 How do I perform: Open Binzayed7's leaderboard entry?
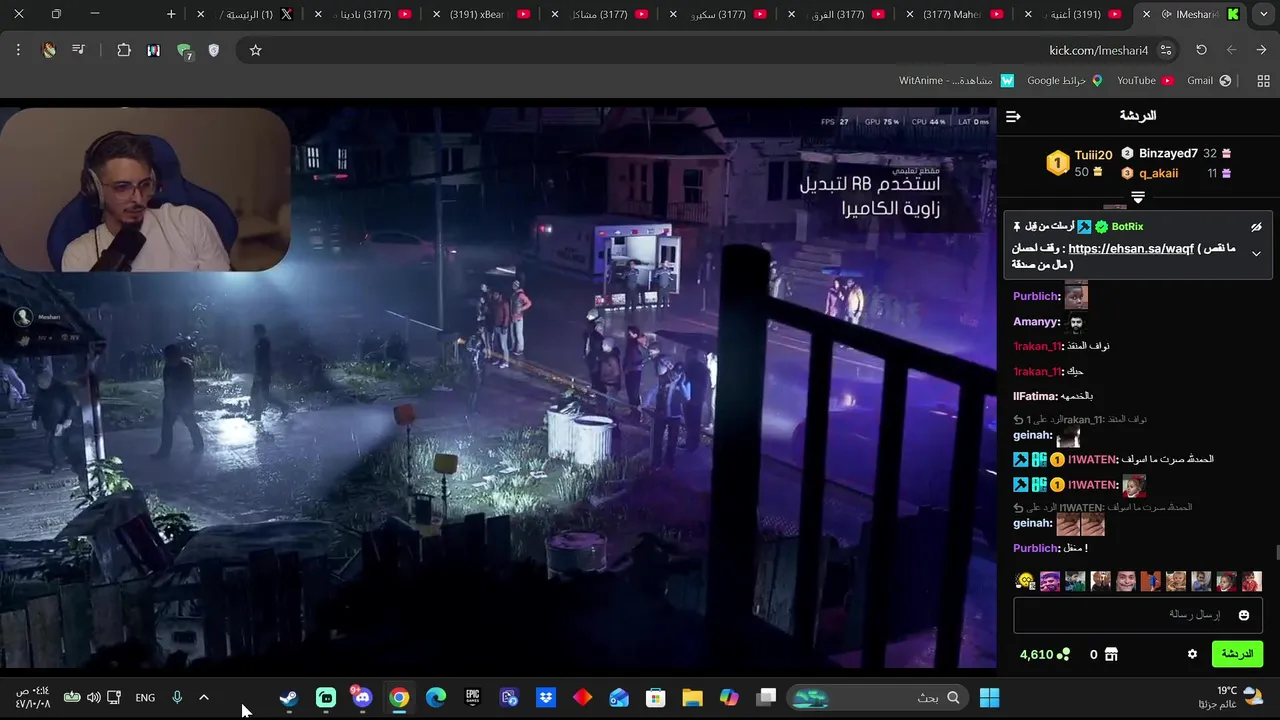tap(1168, 154)
